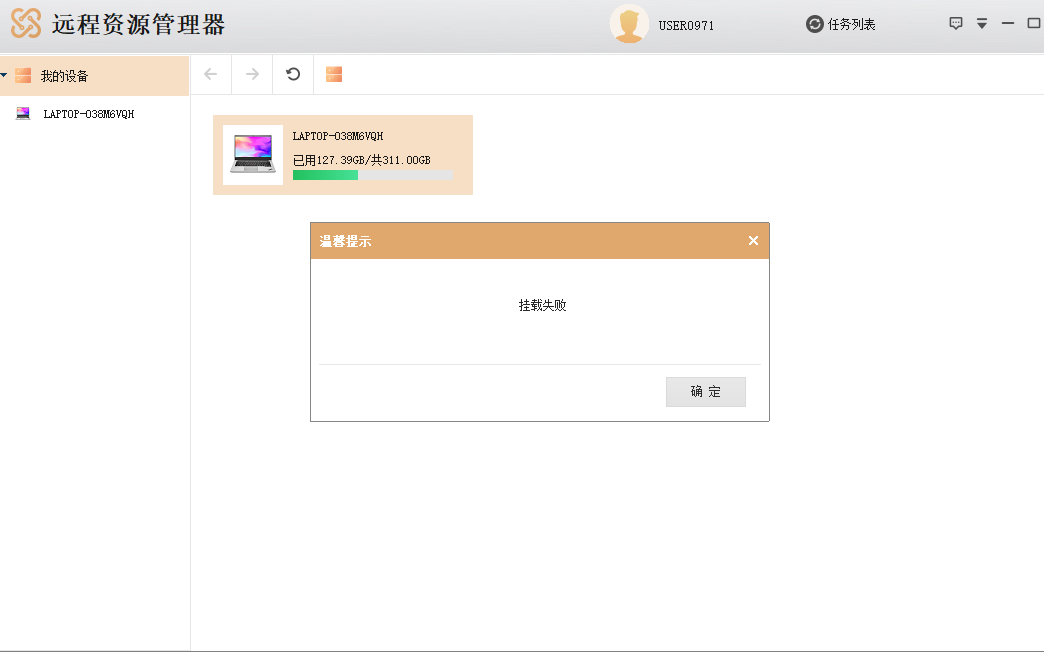Click the orange device view toolbar icon
This screenshot has width=1044, height=671.
click(x=334, y=74)
